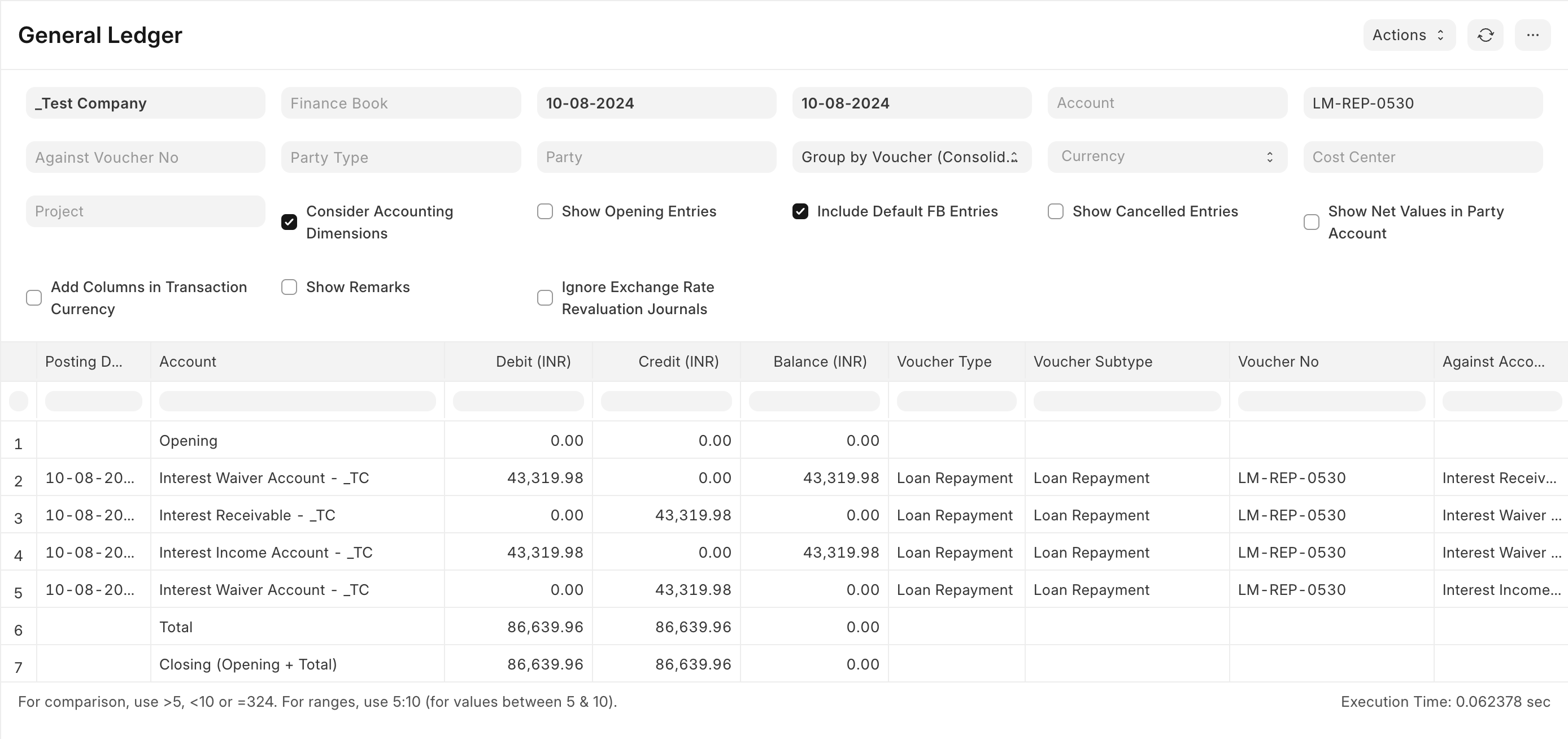
Task: Open the Actions dropdown button
Action: click(1409, 35)
